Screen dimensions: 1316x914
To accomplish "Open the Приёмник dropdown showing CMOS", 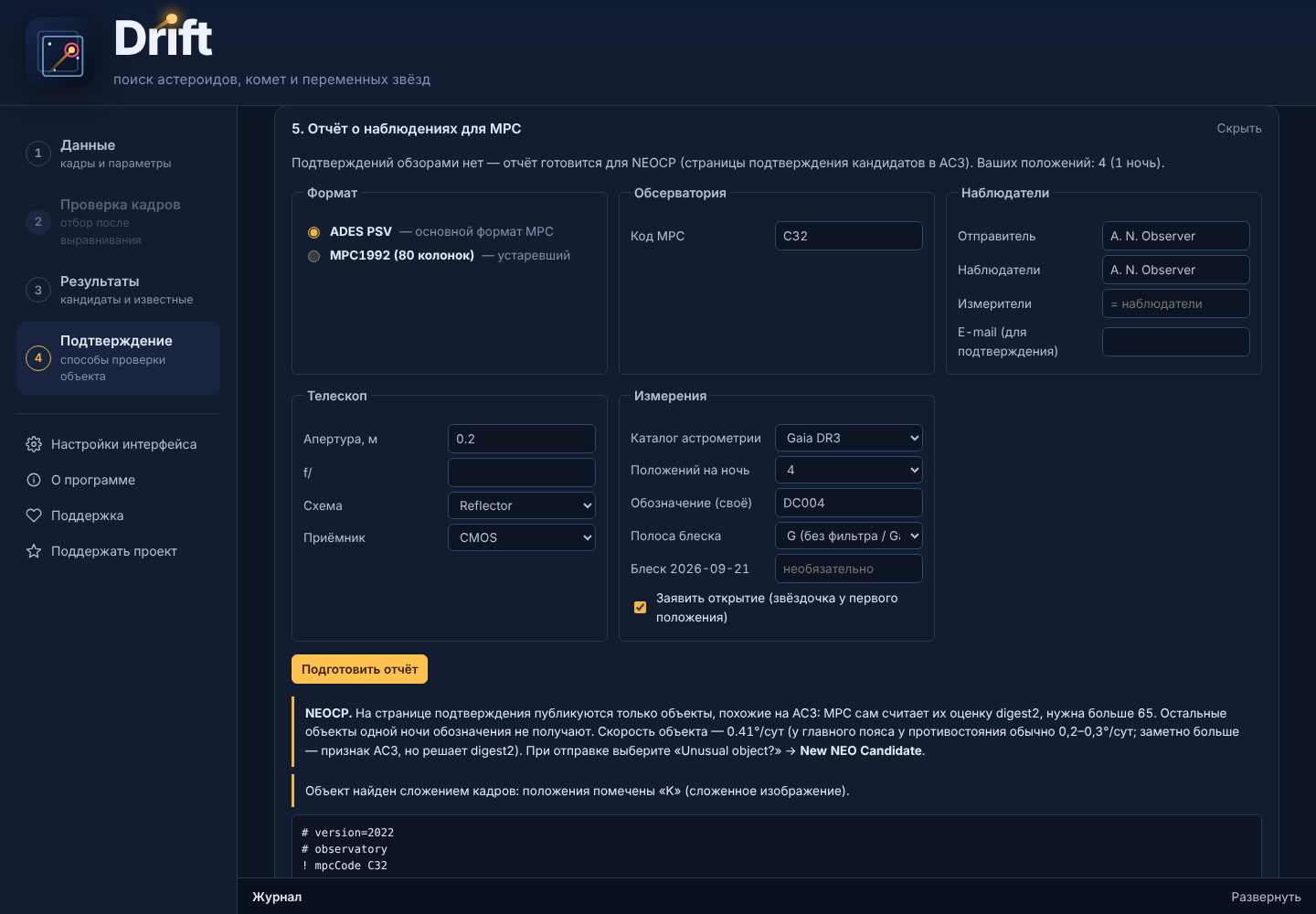I will tap(522, 537).
